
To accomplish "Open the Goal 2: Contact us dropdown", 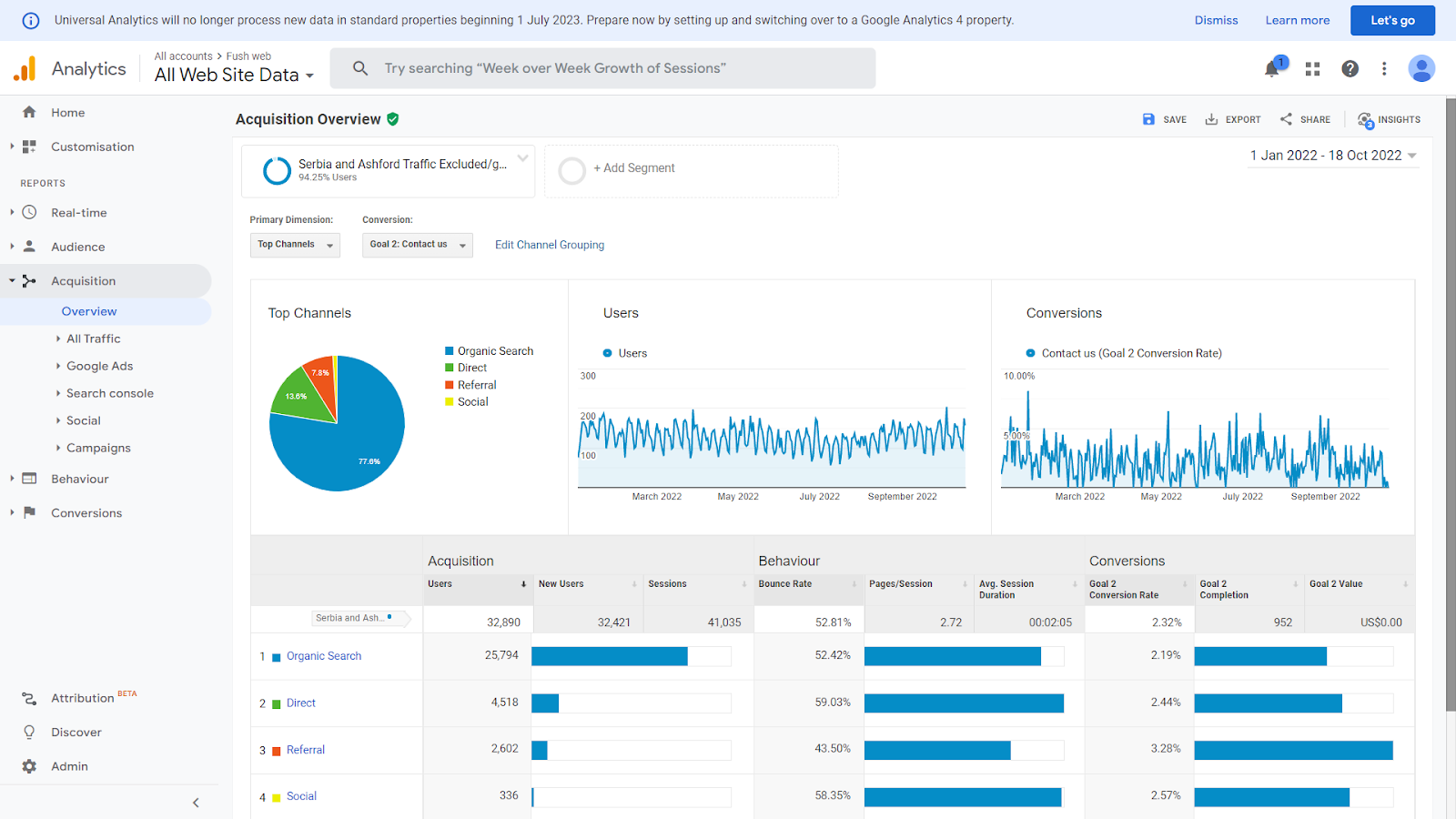I will [x=418, y=245].
